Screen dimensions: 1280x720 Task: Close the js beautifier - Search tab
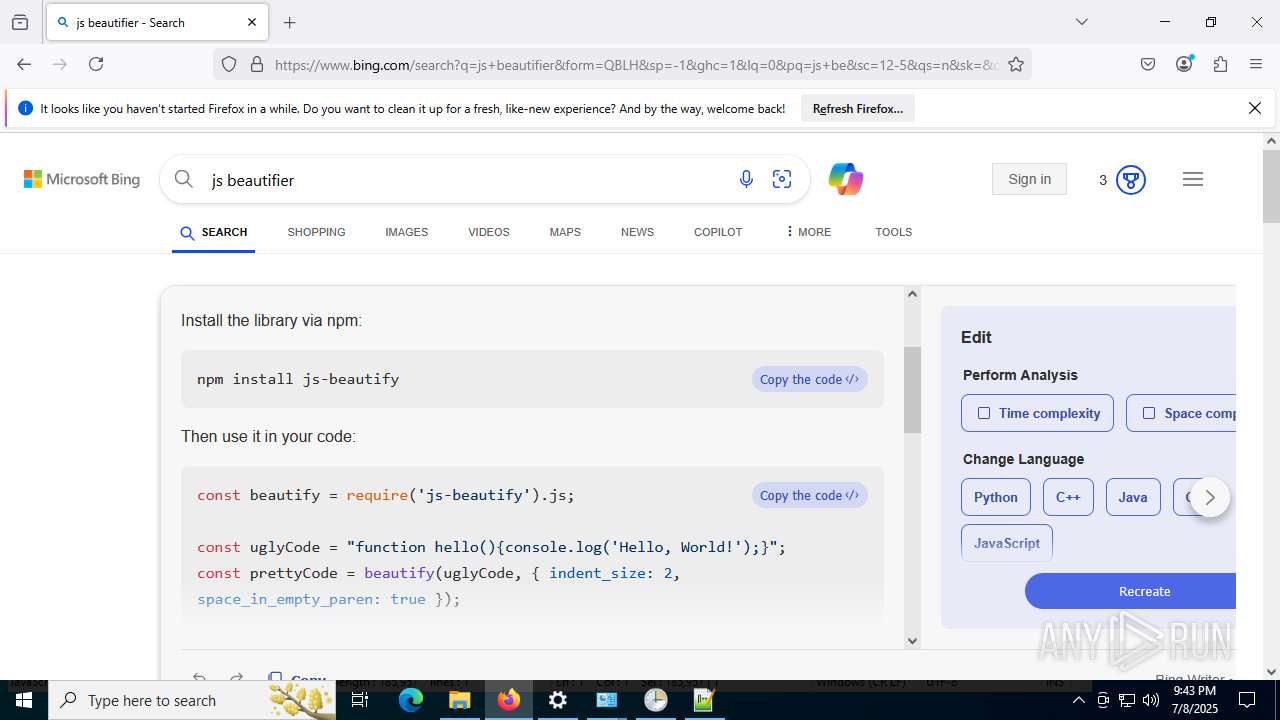click(252, 22)
